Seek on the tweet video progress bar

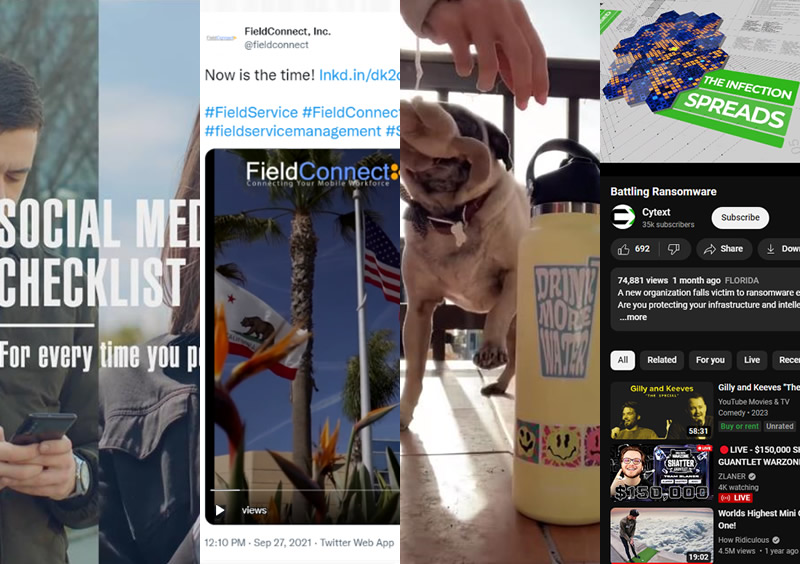tap(305, 490)
